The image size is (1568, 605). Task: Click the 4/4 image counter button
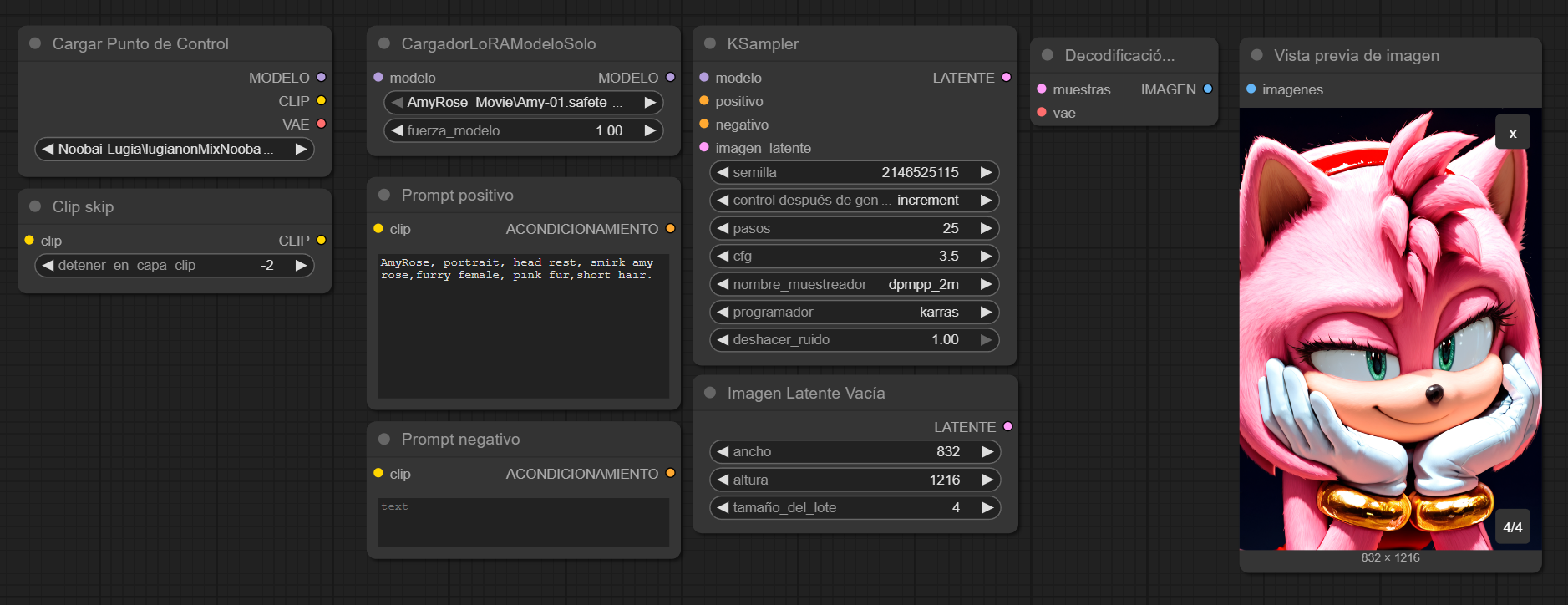coord(1513,527)
